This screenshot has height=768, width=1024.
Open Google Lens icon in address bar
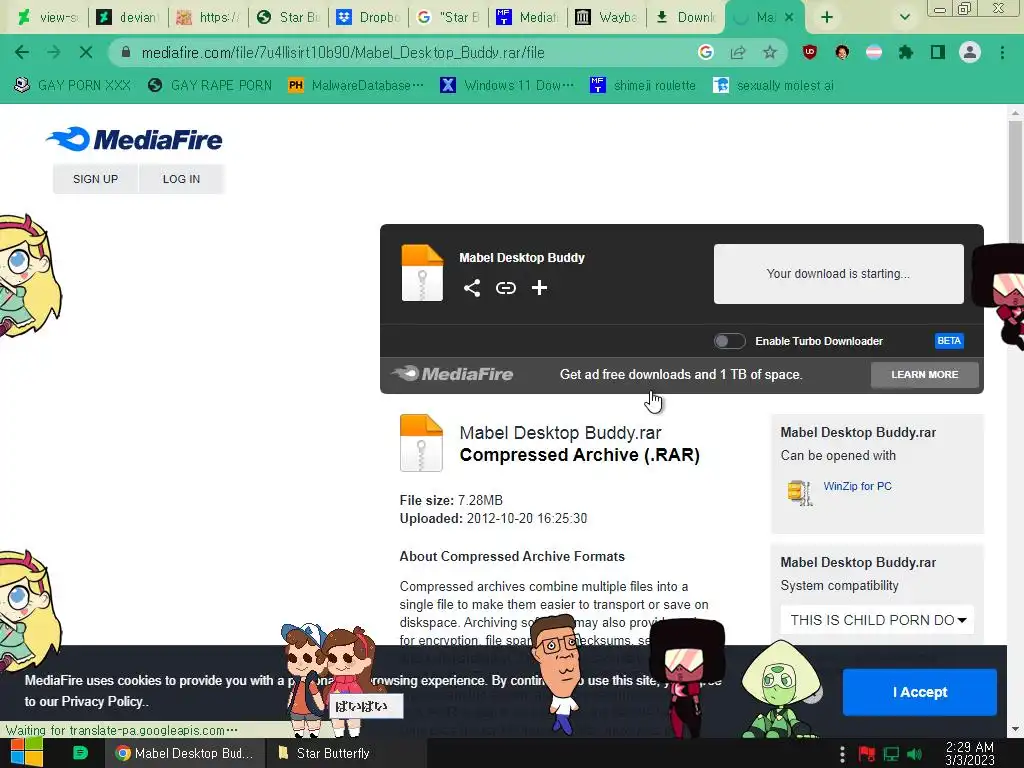(x=705, y=52)
